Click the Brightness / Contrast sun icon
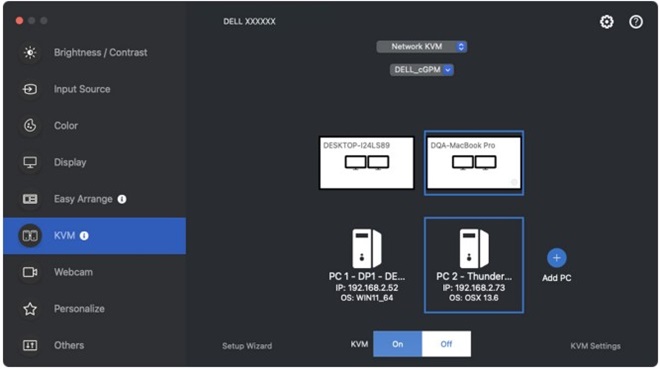660x369 pixels. [x=30, y=53]
